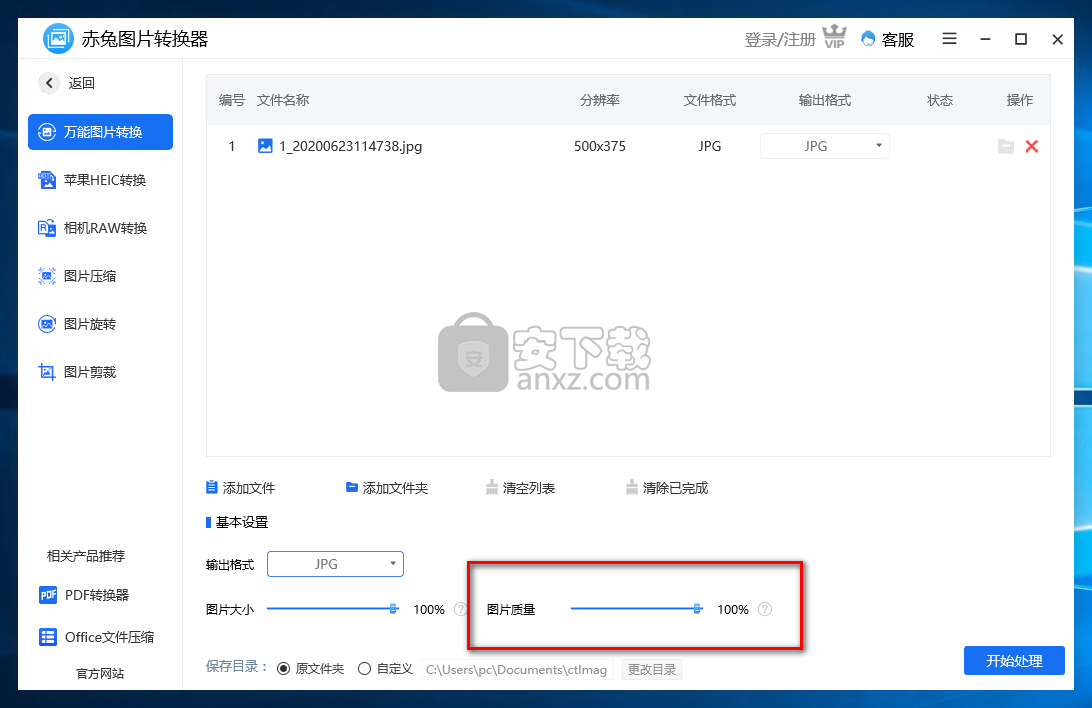The image size is (1092, 708).
Task: Click the 分辨率 column header
Action: click(600, 100)
